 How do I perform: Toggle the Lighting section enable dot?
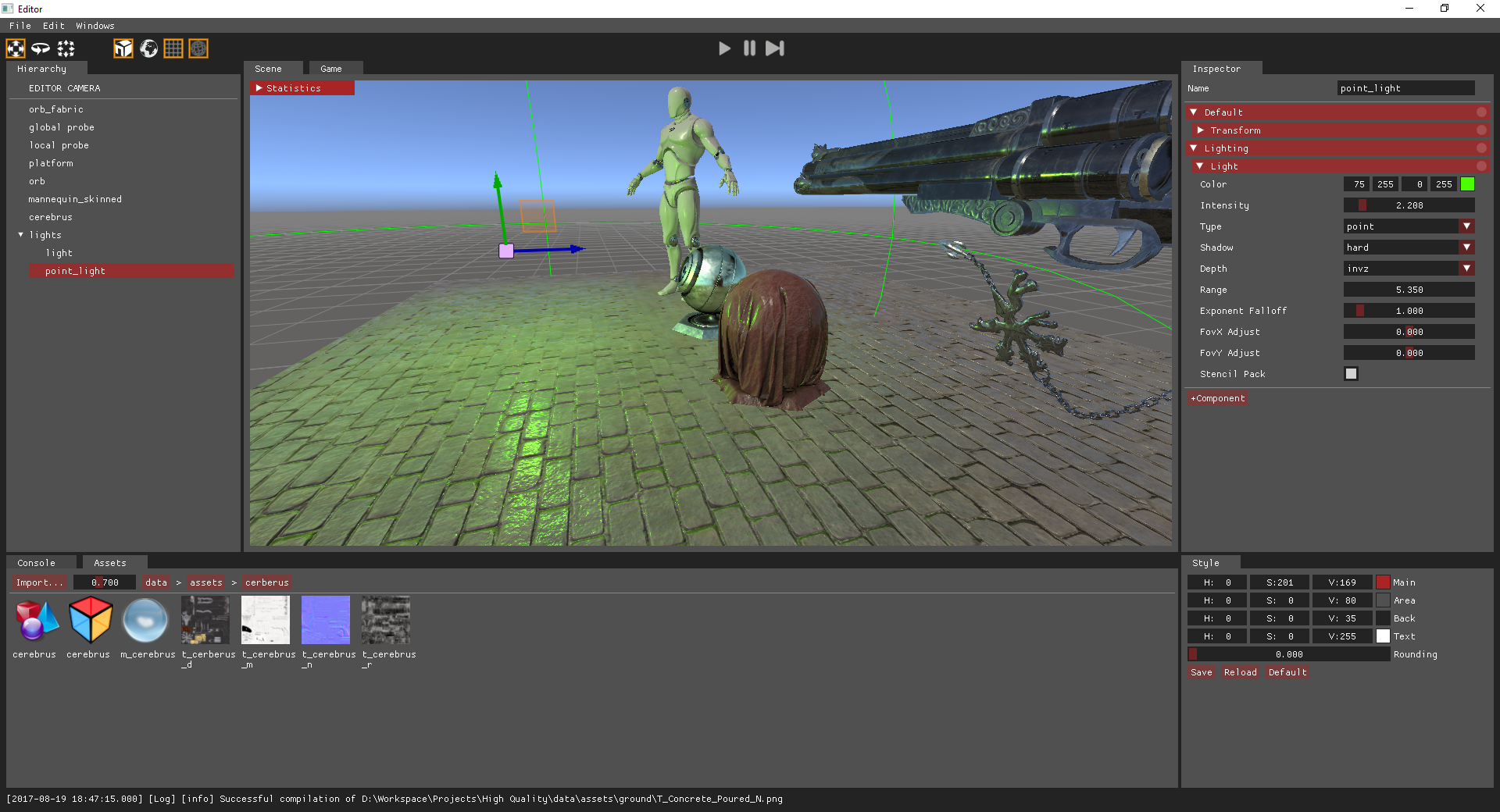point(1482,148)
